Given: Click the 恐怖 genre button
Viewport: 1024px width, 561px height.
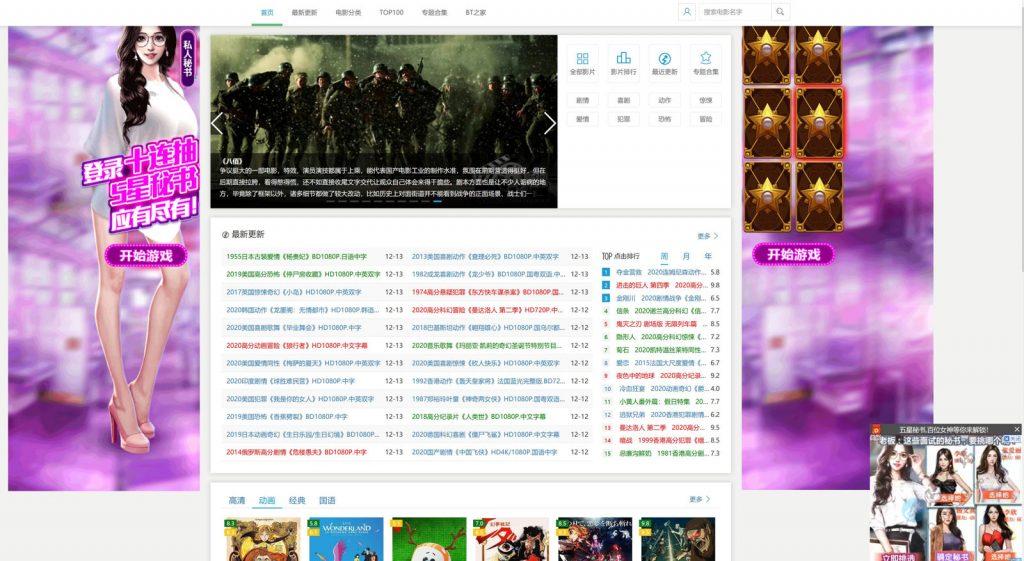Looking at the screenshot, I should 664,119.
